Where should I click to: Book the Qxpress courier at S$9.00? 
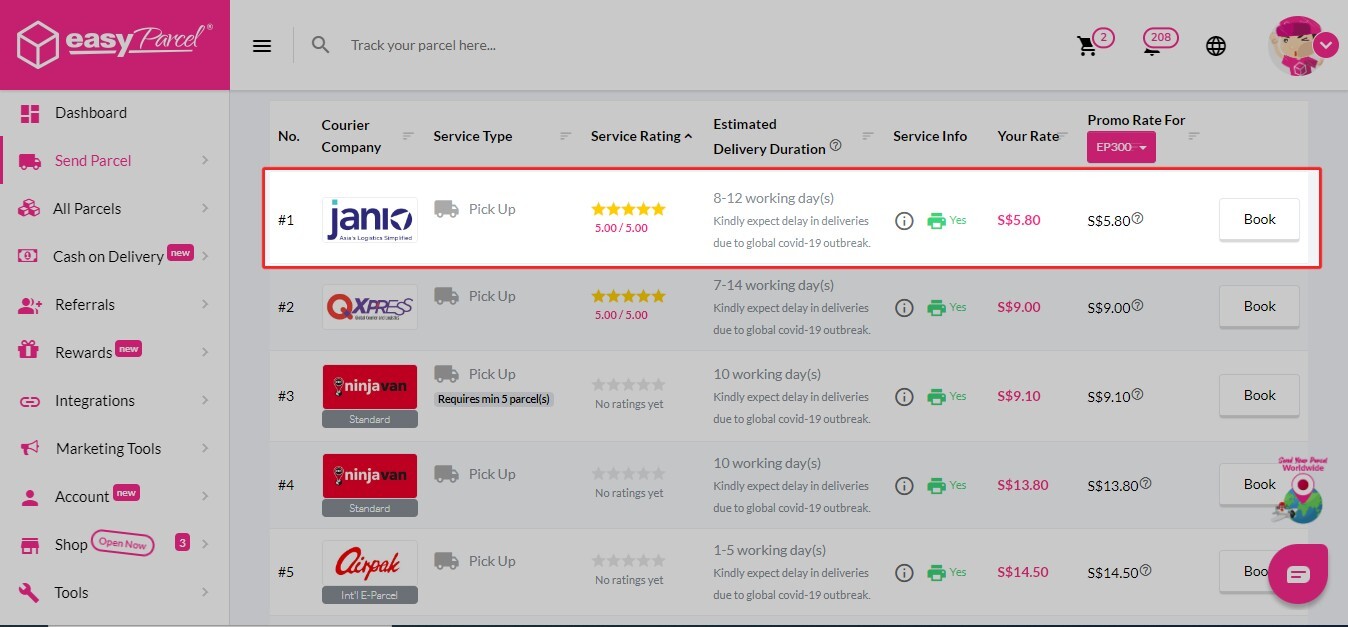coord(1259,307)
